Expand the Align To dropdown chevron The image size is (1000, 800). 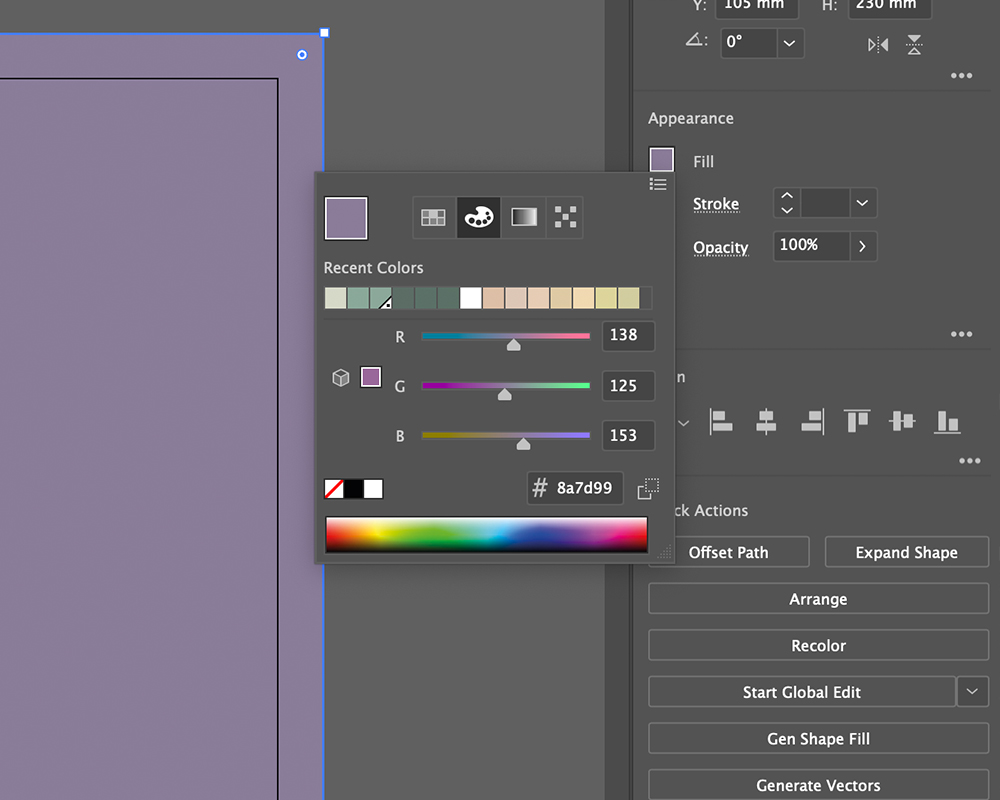coord(683,423)
